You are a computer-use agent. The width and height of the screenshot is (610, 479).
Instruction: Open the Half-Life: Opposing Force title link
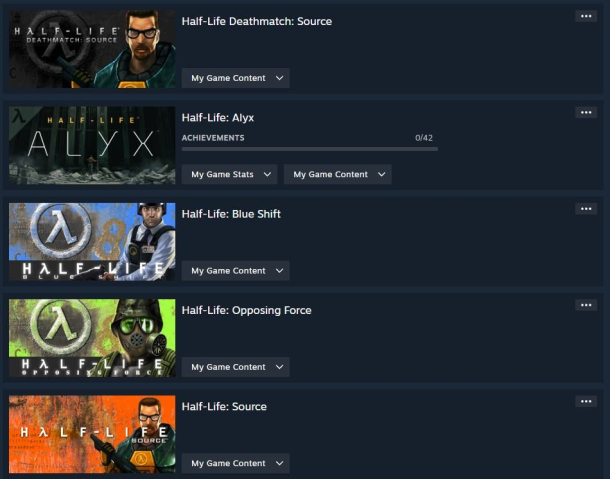(247, 311)
